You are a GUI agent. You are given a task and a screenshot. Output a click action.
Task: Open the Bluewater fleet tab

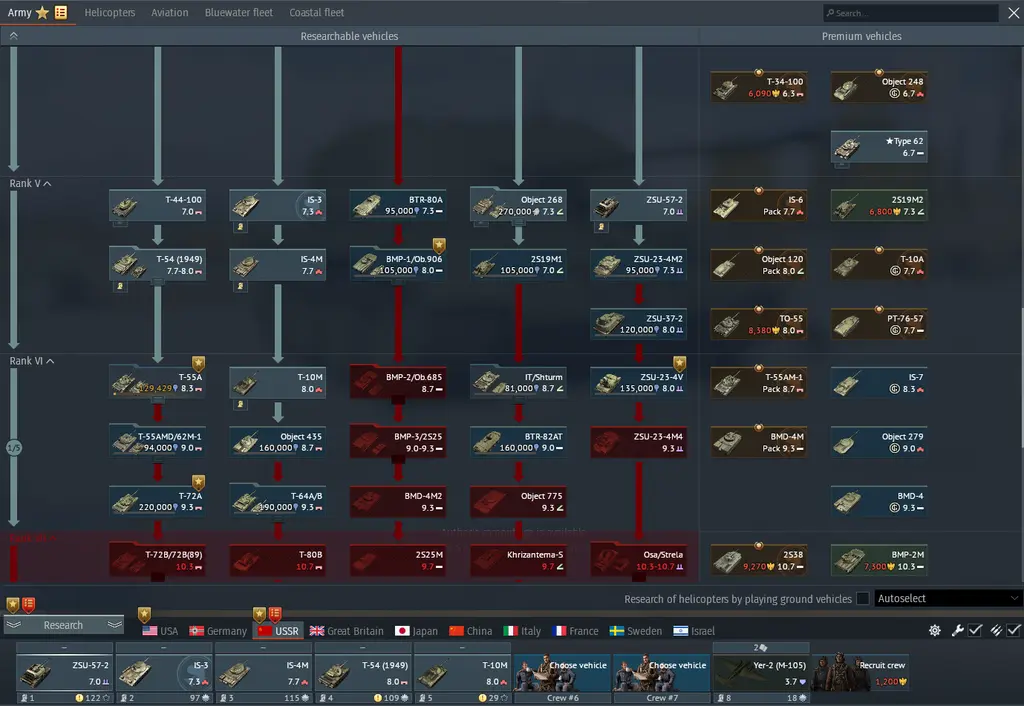tap(238, 13)
